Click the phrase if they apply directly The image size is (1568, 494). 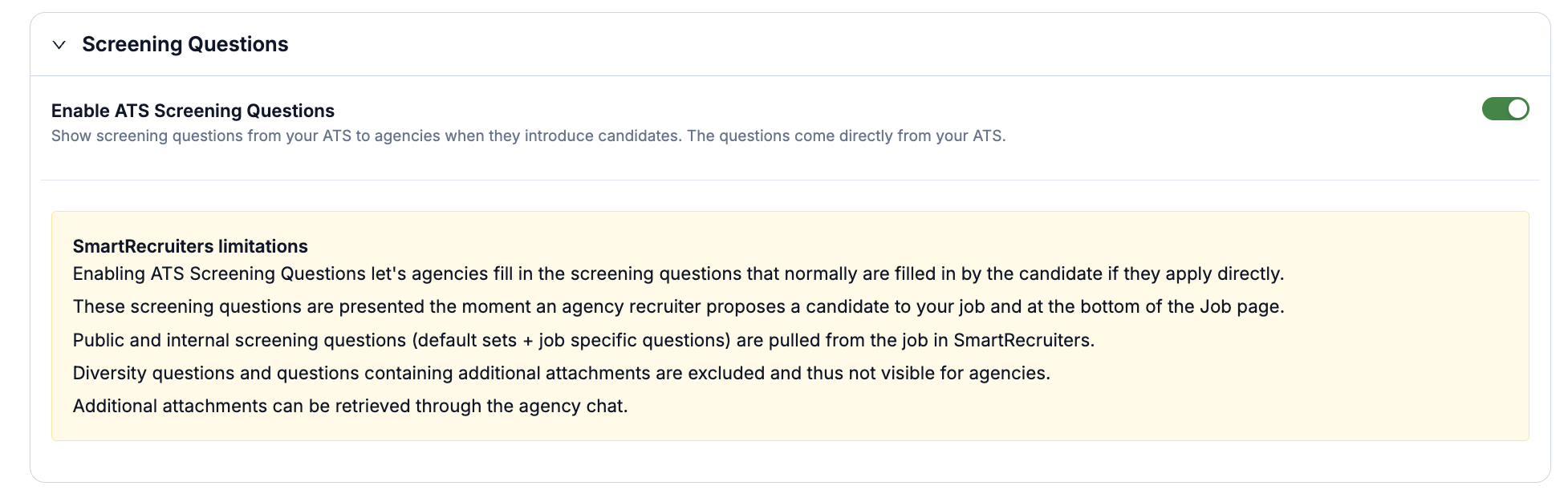pyautogui.click(x=1196, y=273)
